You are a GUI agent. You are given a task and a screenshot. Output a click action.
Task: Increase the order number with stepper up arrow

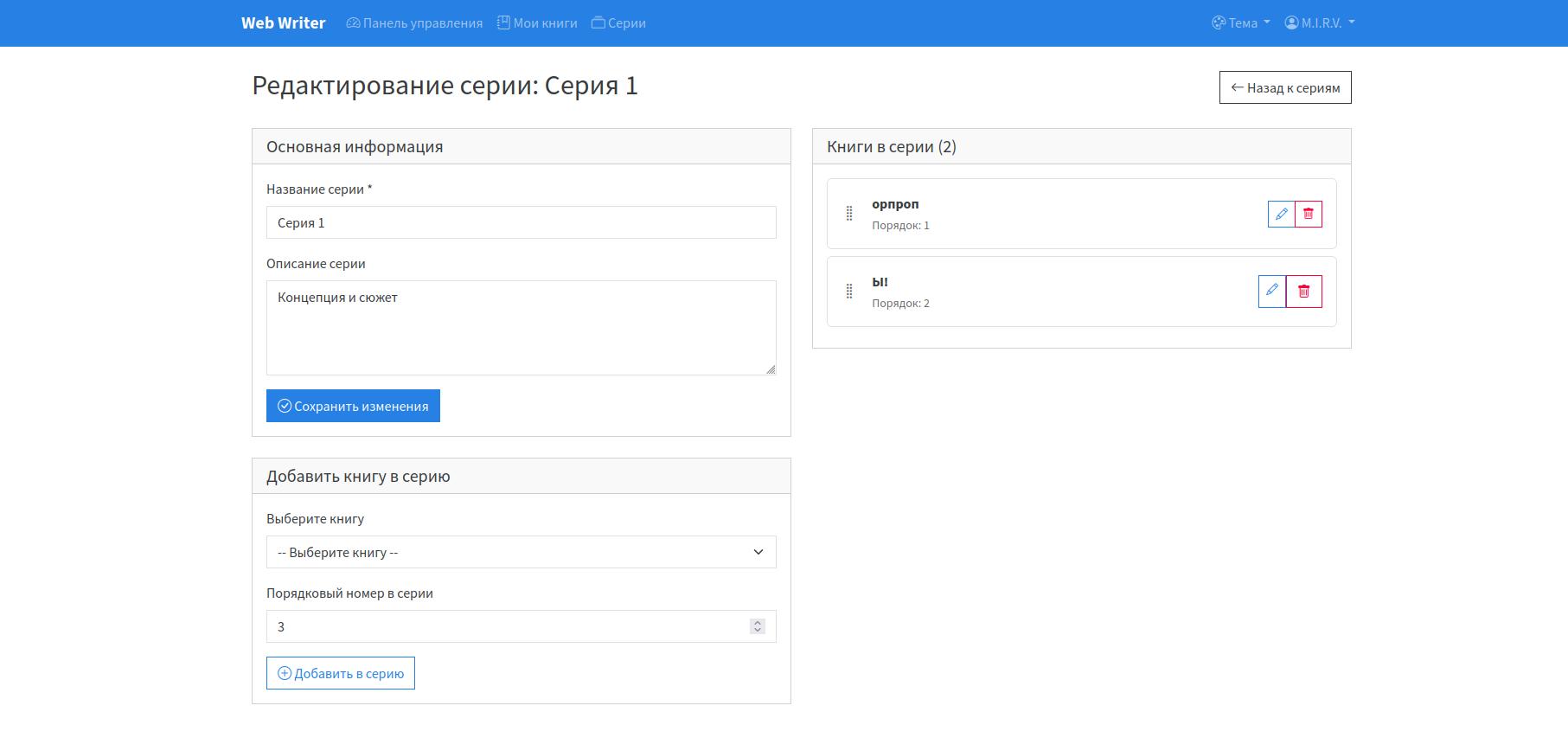click(x=758, y=622)
